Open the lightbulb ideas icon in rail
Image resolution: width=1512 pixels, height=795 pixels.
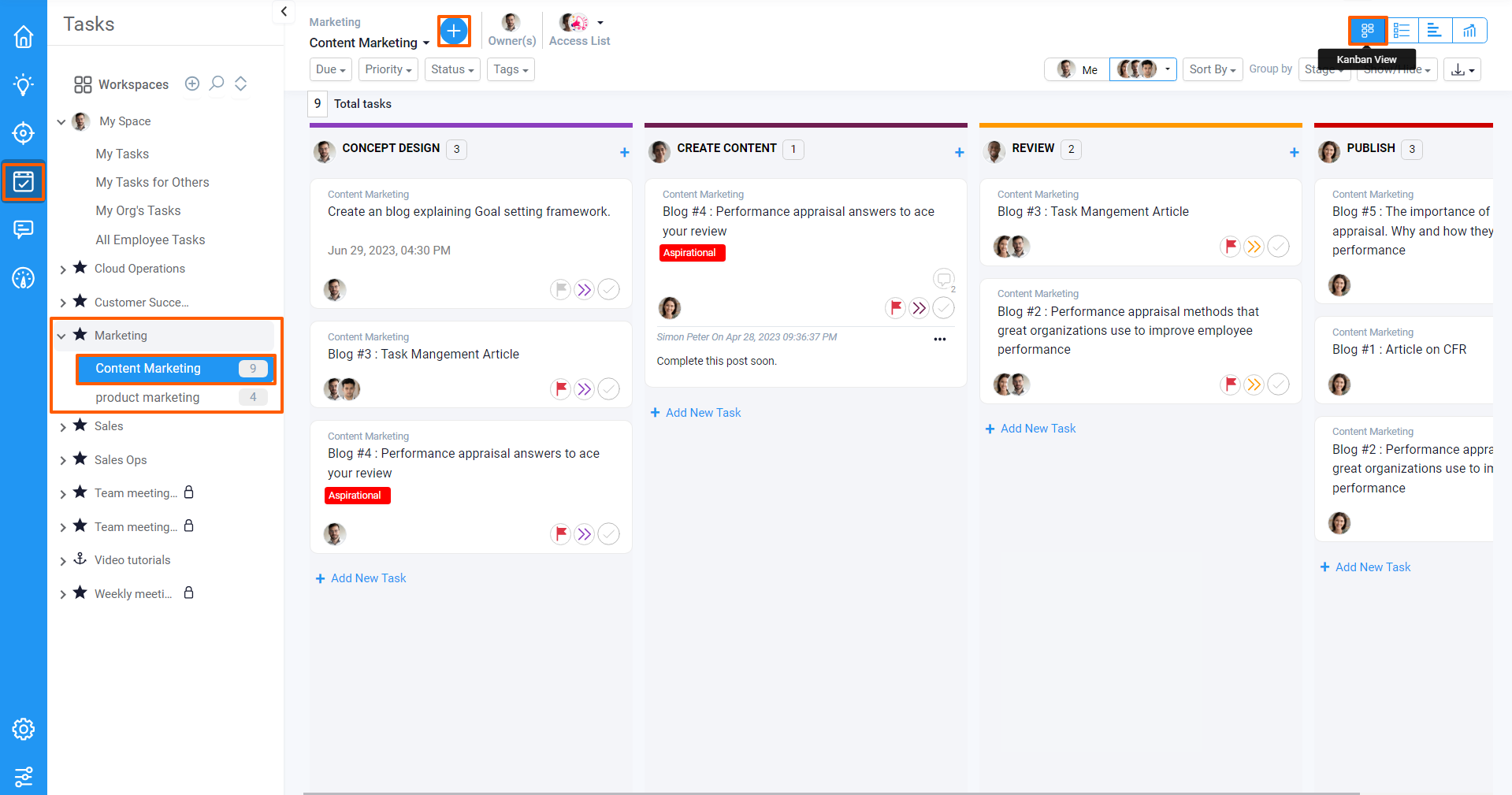coord(24,84)
